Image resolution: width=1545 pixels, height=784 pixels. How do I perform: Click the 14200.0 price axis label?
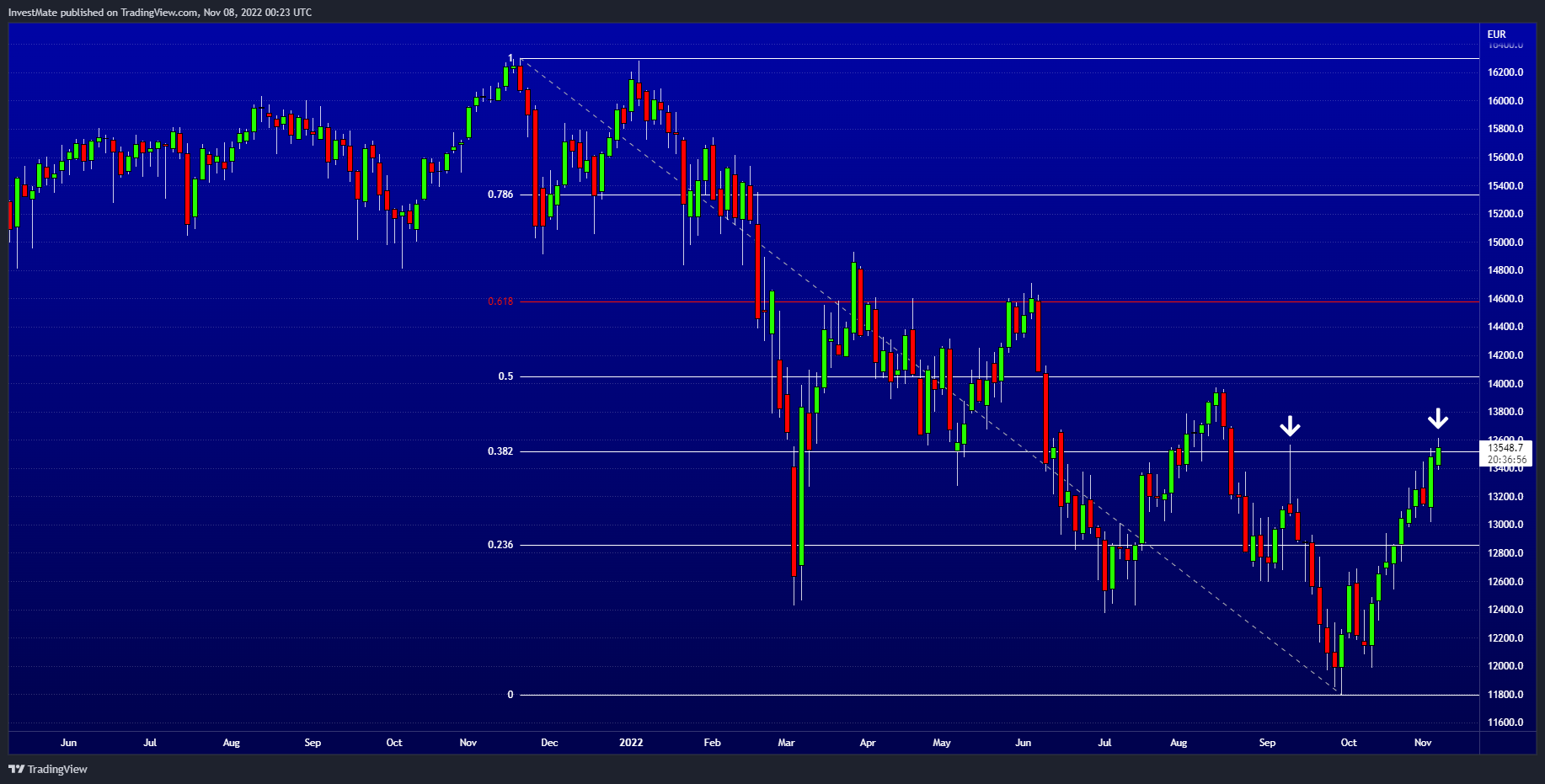click(1505, 355)
